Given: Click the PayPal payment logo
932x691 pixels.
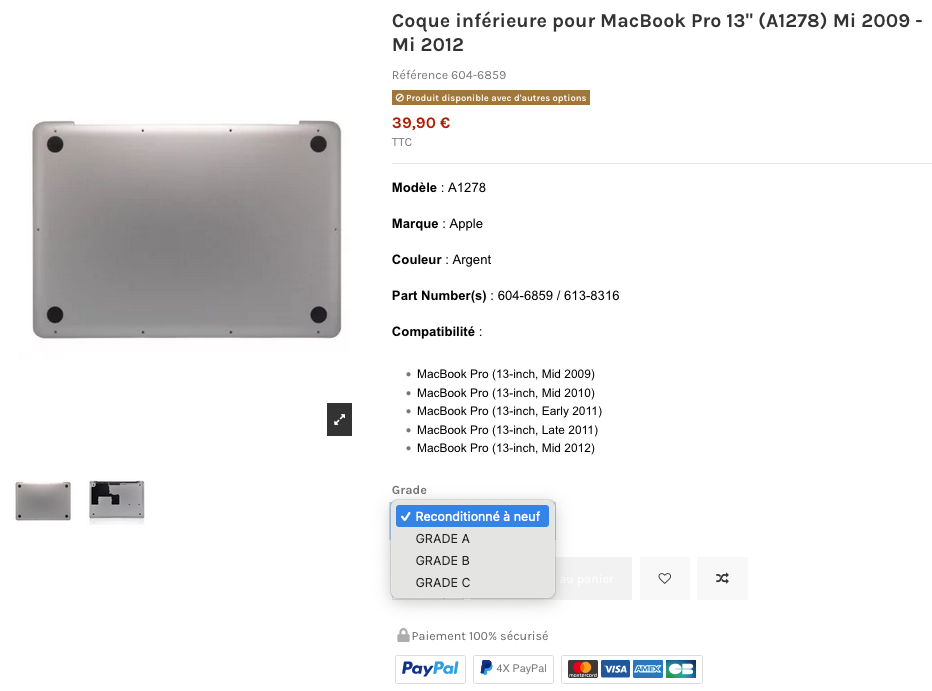Looking at the screenshot, I should click(x=430, y=669).
